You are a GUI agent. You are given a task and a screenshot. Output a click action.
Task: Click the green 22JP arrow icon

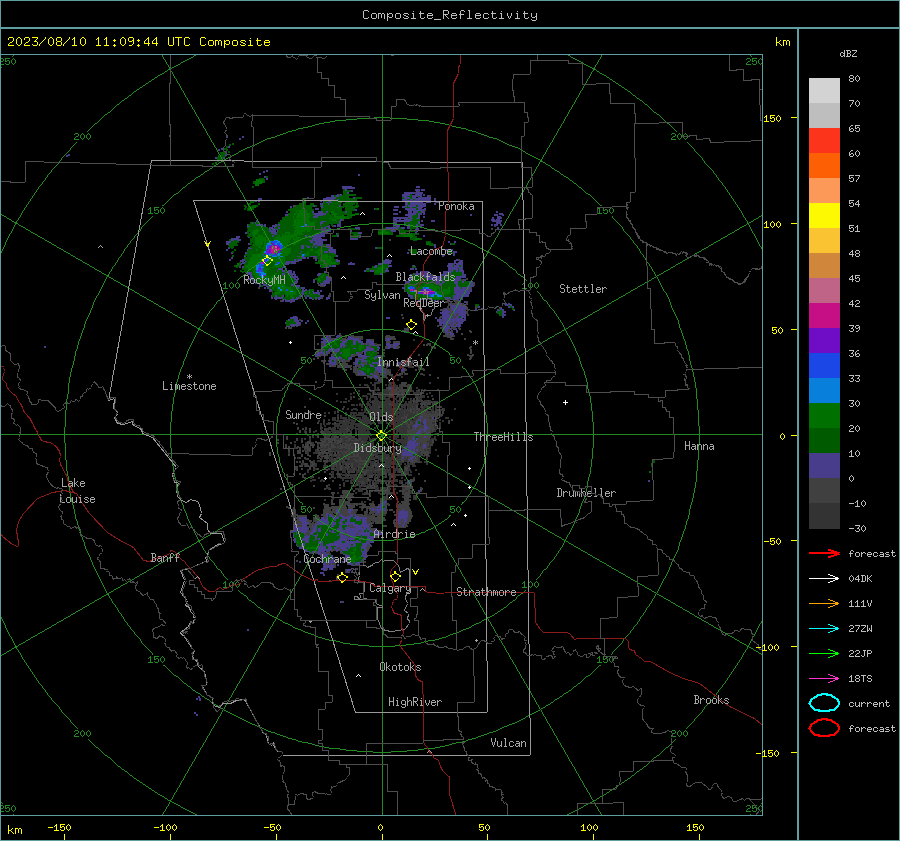pos(824,653)
